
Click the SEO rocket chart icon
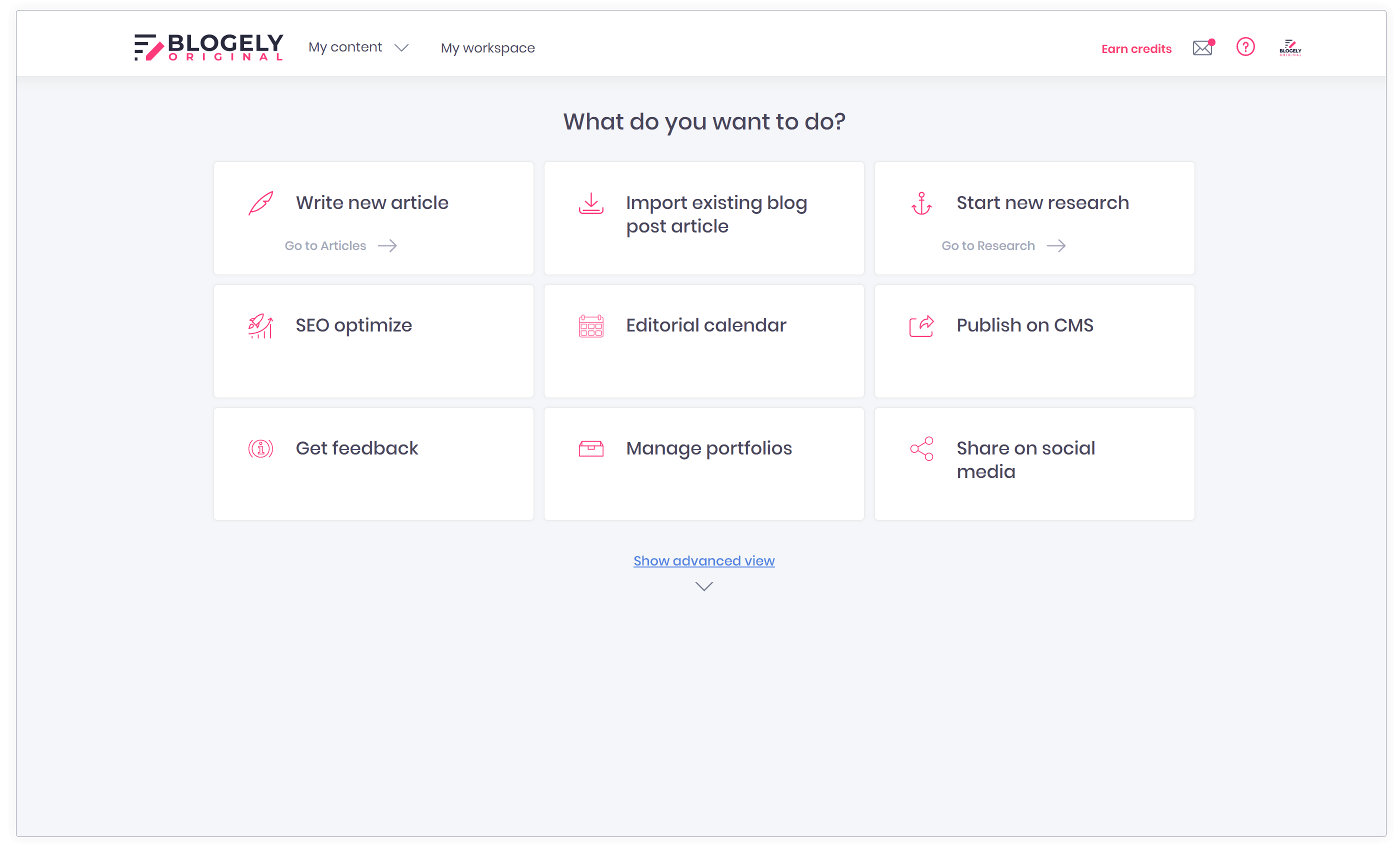pos(260,326)
